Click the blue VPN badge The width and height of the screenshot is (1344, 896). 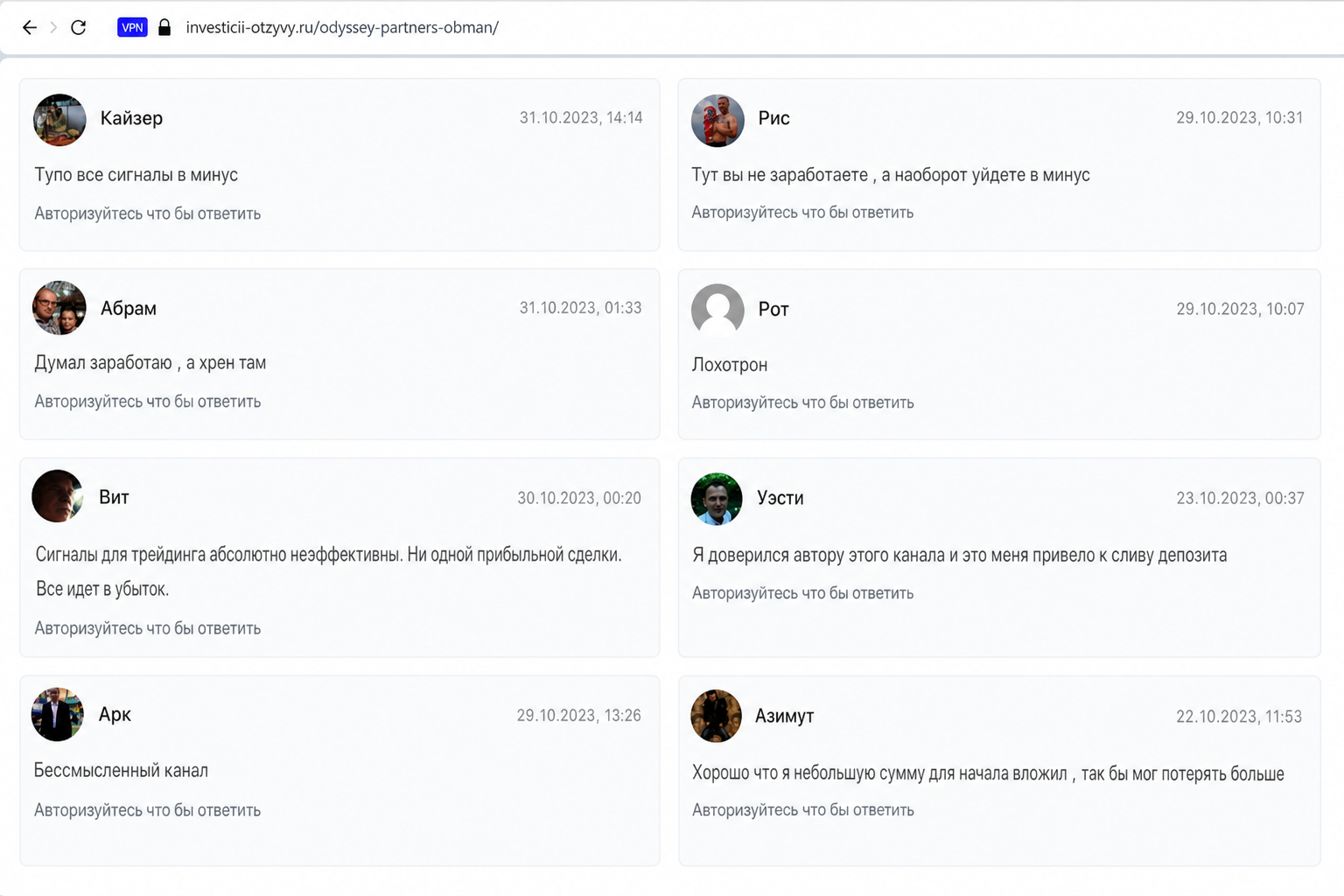click(x=132, y=27)
